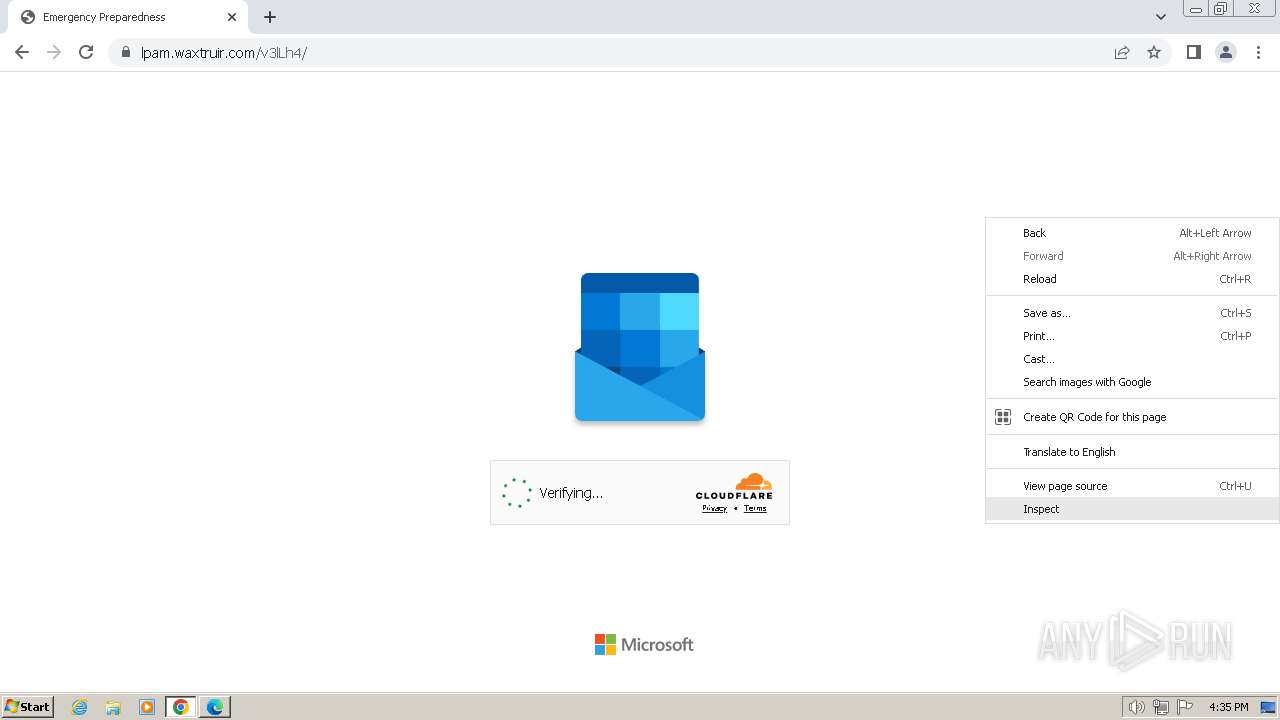Open the Windows Start button

coord(28,706)
